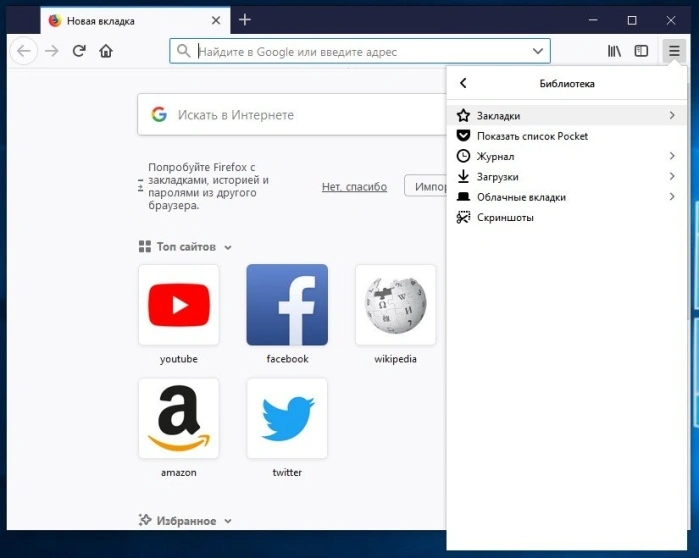
Task: Expand the Журнал submenu
Action: (x=566, y=156)
